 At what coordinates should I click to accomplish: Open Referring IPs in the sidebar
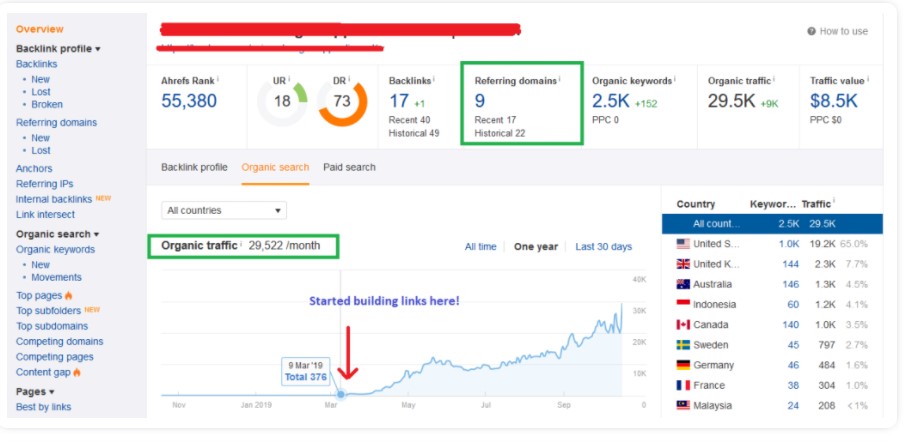point(44,184)
